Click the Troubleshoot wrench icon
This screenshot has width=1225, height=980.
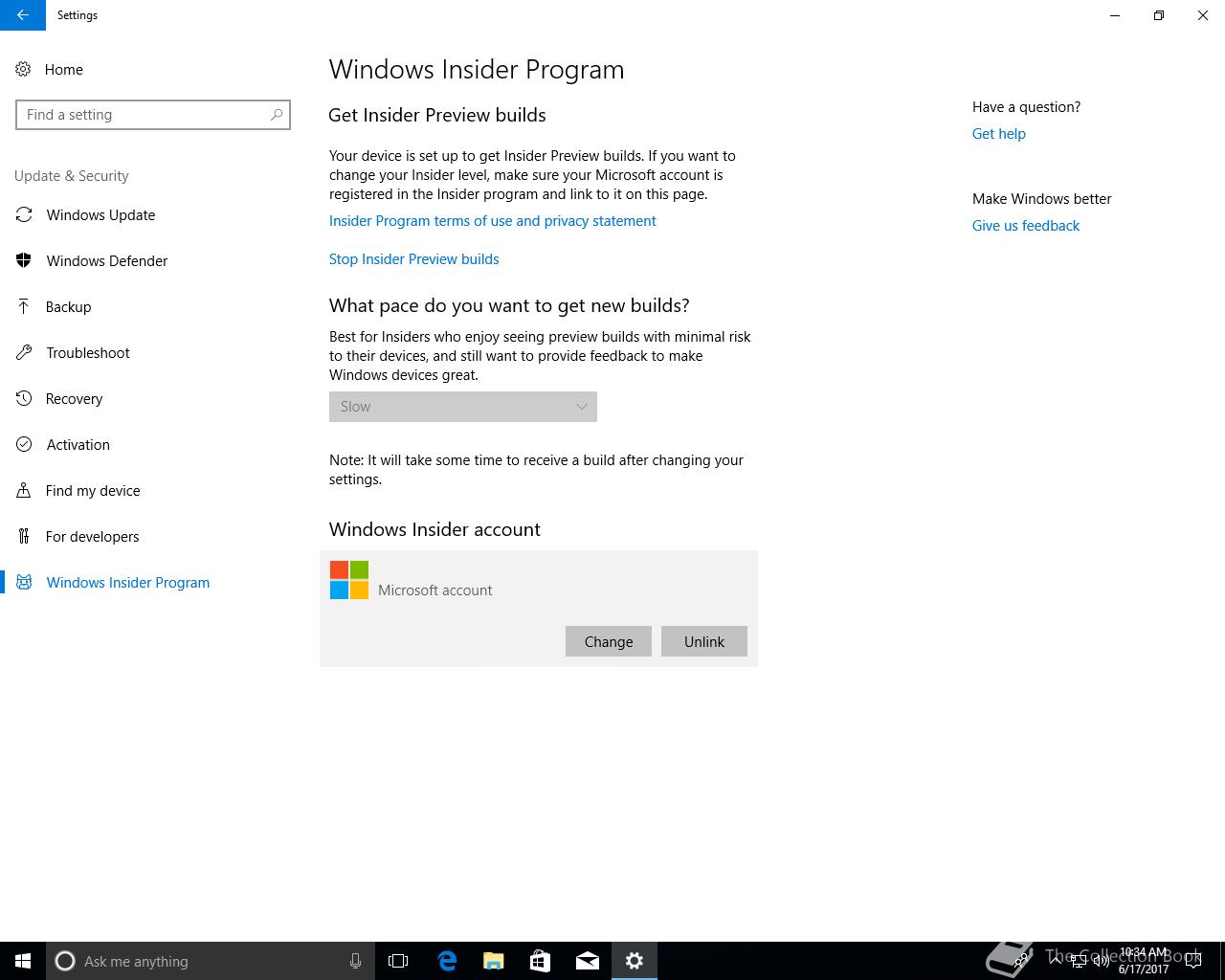pyautogui.click(x=24, y=352)
